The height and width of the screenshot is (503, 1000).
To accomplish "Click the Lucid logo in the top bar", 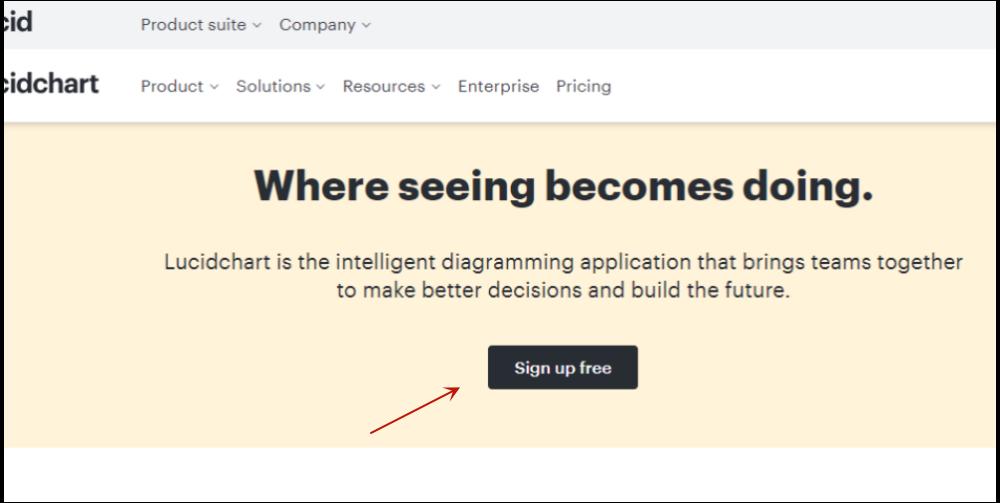I will click(x=18, y=22).
